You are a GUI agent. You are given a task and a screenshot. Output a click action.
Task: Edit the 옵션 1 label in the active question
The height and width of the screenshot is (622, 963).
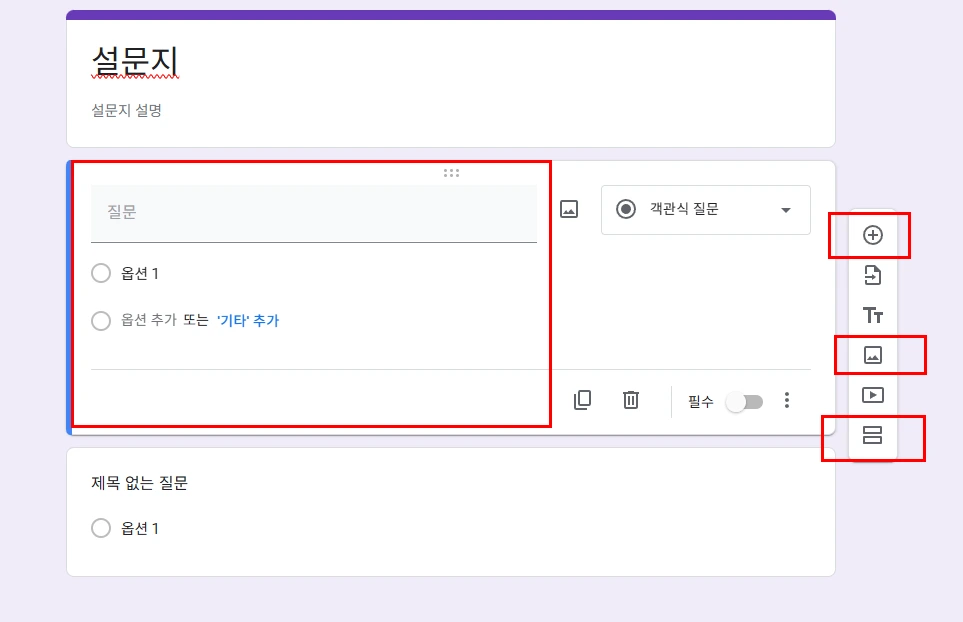coord(140,274)
